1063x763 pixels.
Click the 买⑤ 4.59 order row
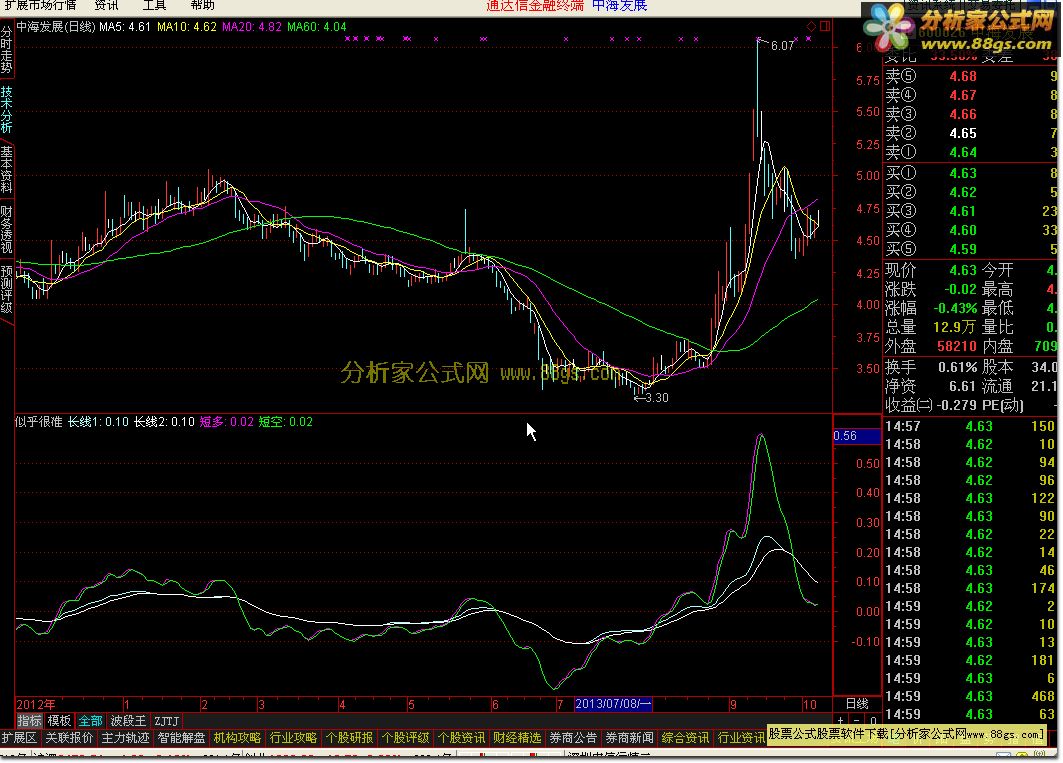(x=971, y=249)
